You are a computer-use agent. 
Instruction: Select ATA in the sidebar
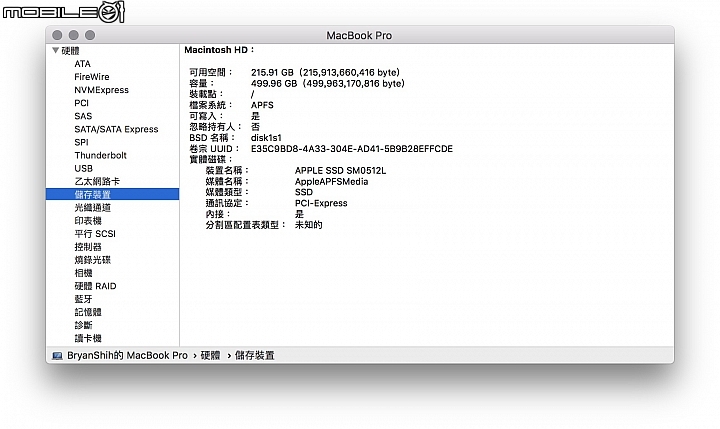click(x=83, y=64)
